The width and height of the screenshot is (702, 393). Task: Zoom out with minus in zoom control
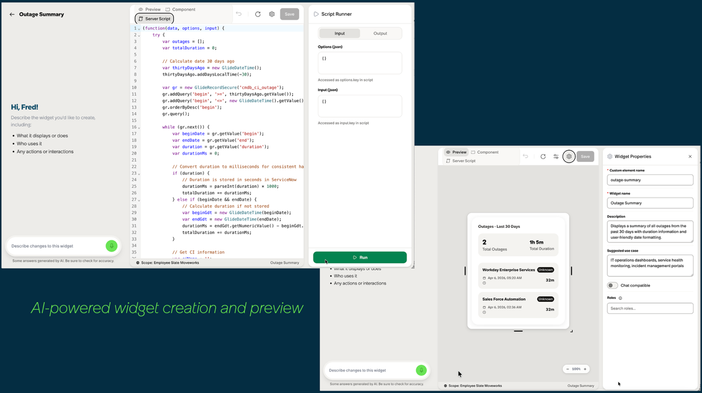(568, 369)
